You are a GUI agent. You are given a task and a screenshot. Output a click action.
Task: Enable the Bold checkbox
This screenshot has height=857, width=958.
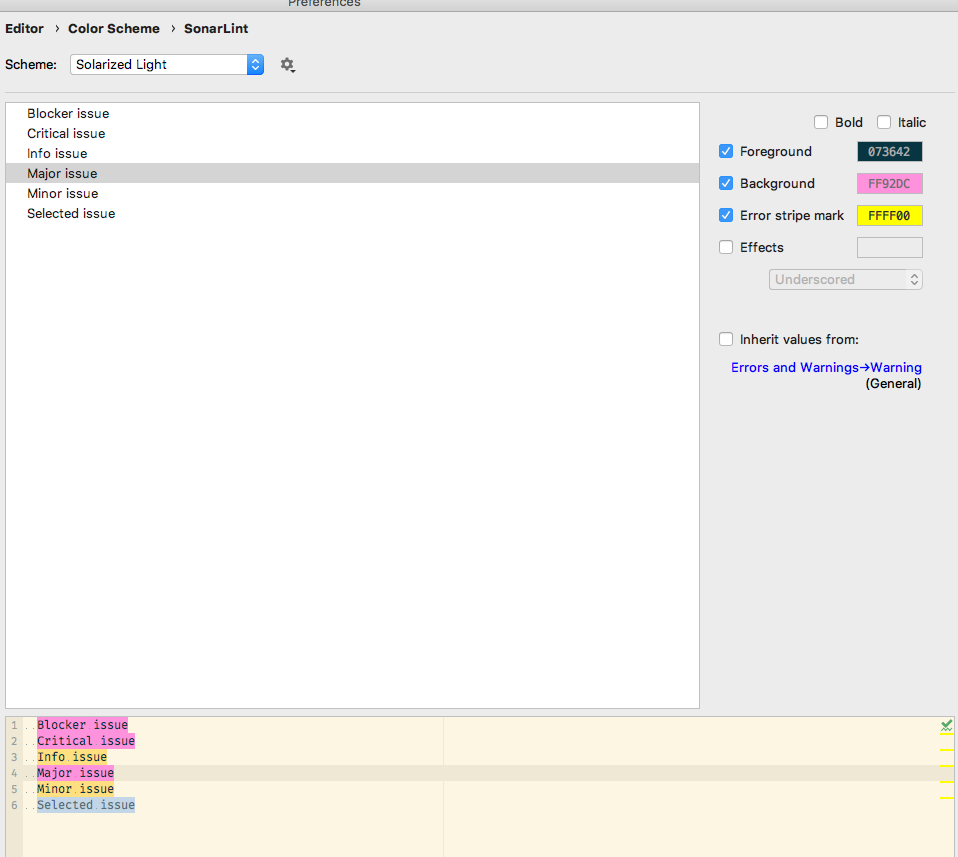[x=821, y=122]
